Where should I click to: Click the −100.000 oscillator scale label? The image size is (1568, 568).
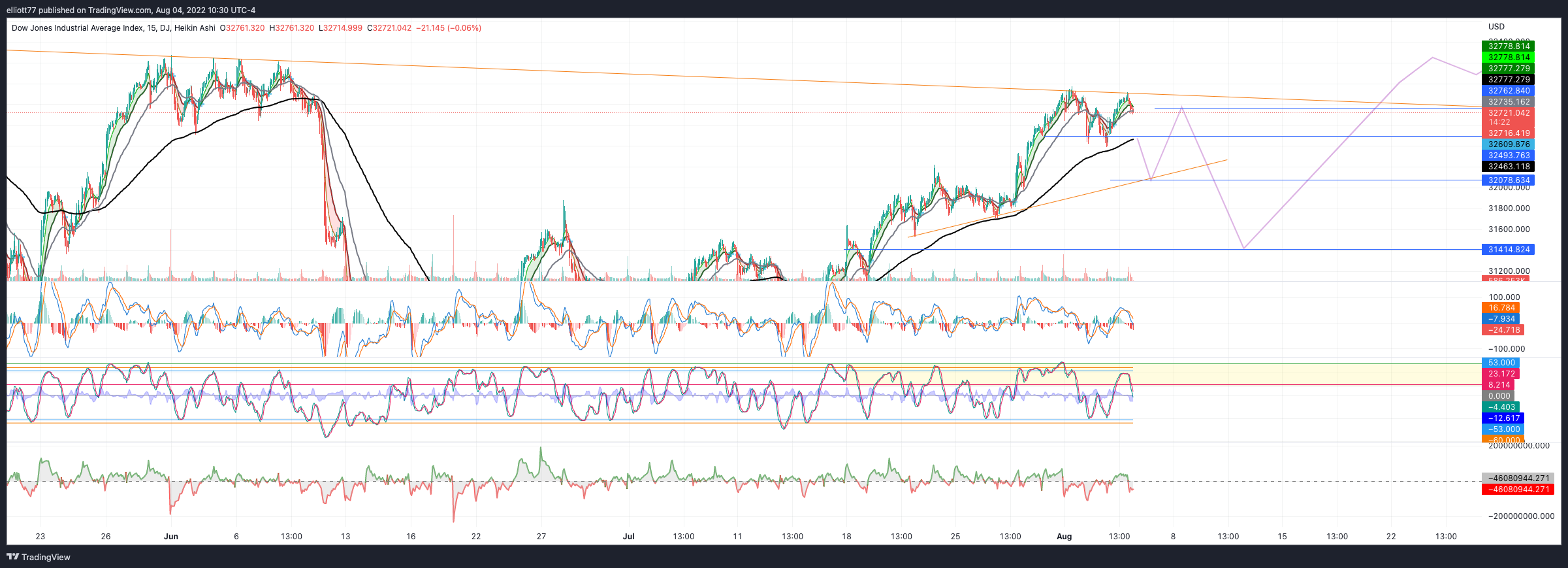coord(1507,349)
